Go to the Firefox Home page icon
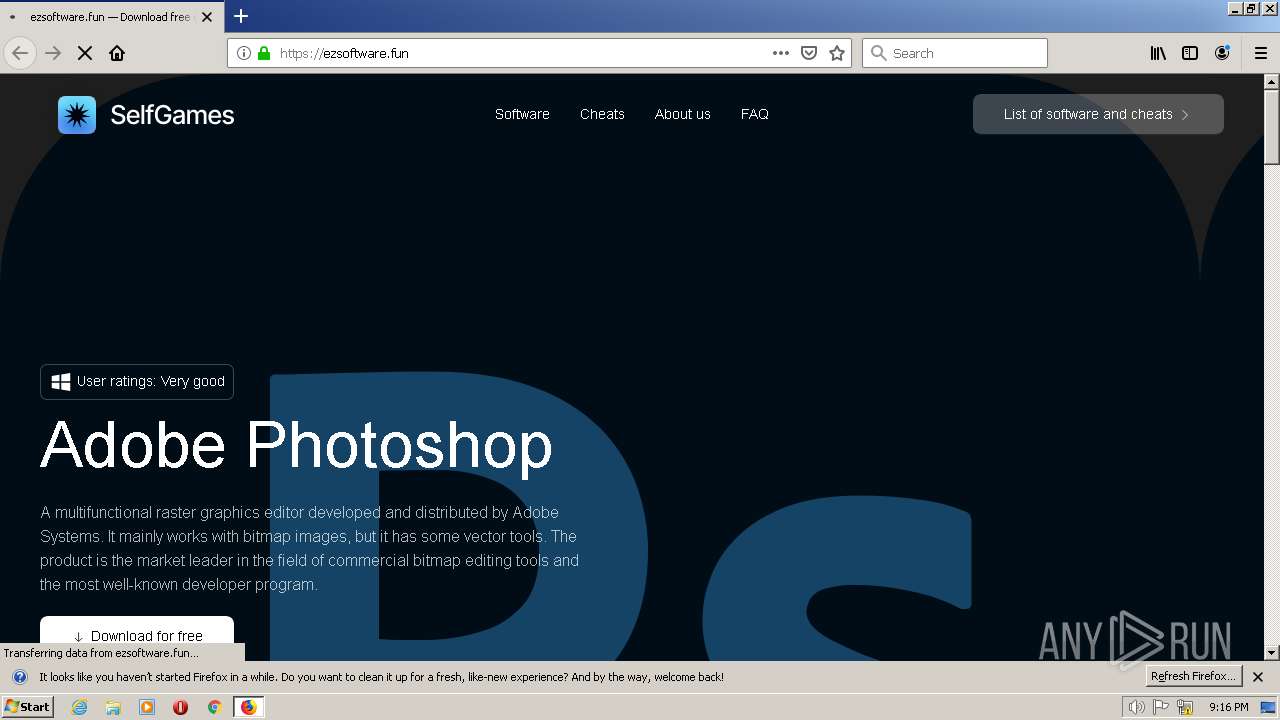The width and height of the screenshot is (1280, 720). point(117,53)
